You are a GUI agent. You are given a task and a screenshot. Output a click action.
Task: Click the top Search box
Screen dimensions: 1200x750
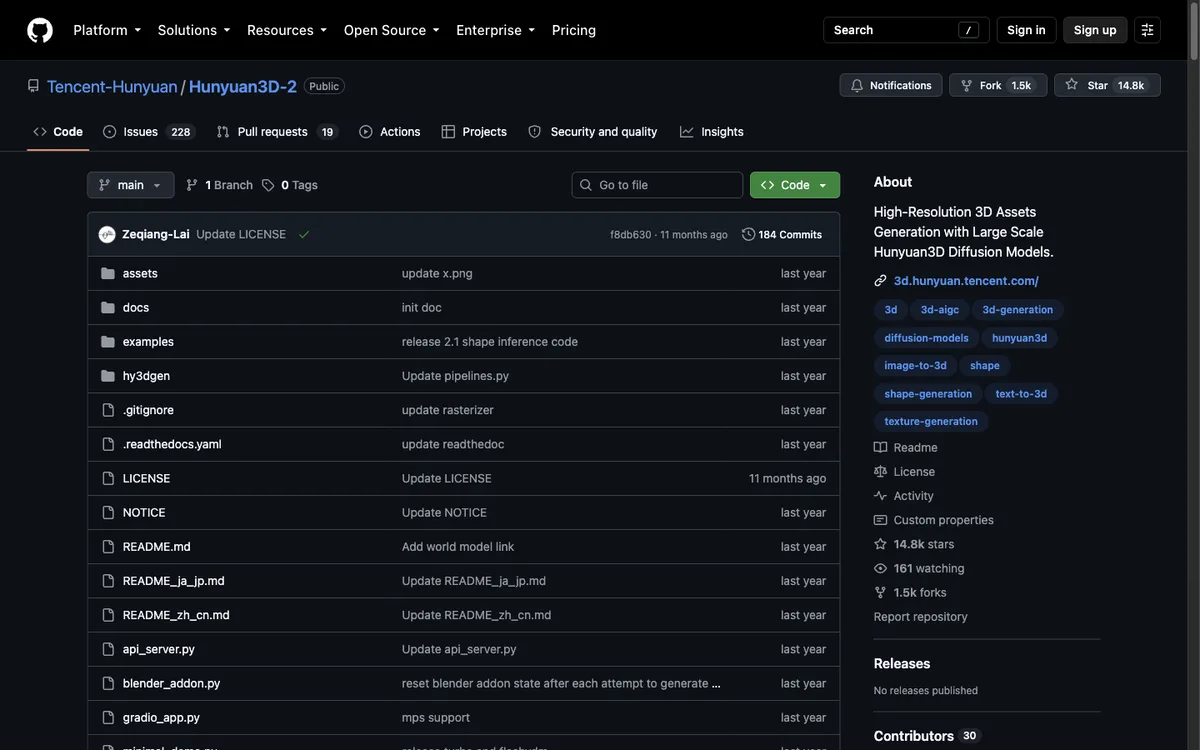coord(906,30)
